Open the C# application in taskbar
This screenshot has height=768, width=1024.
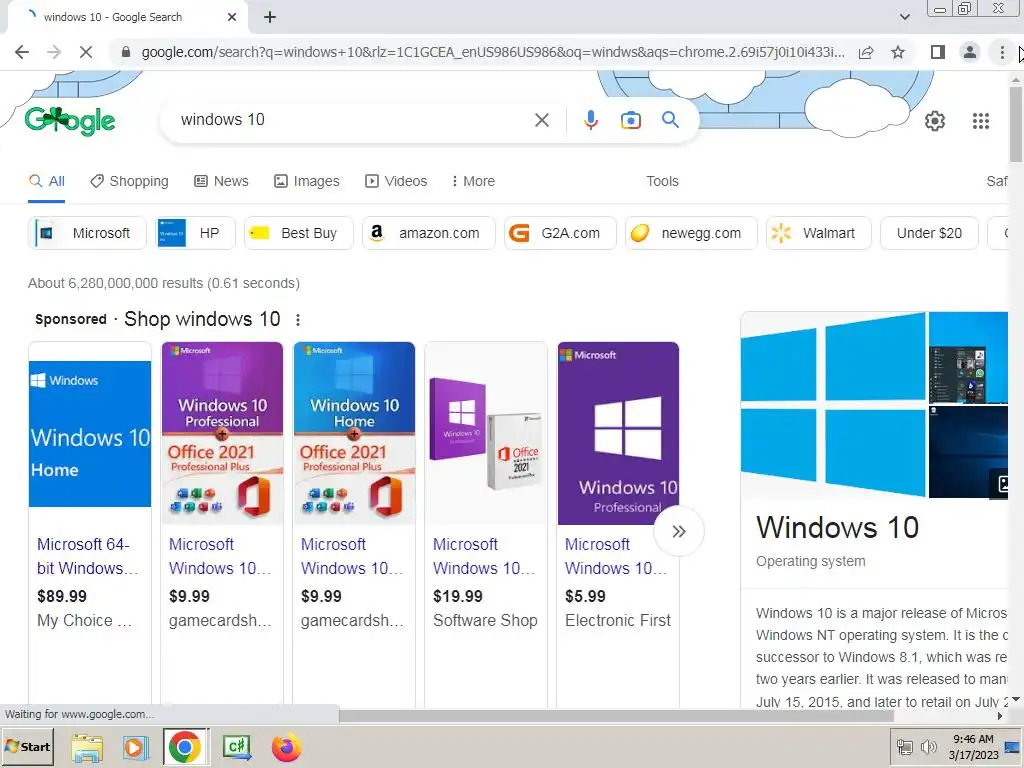point(236,748)
